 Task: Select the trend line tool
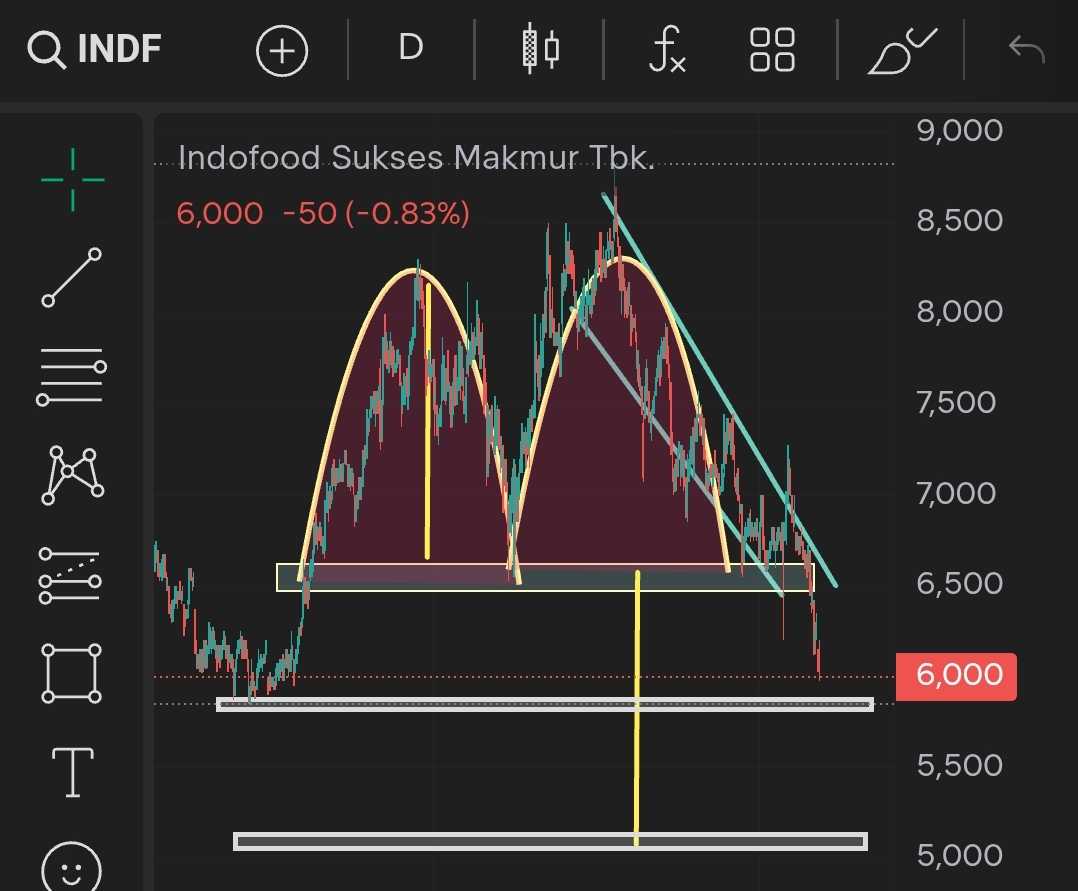(x=72, y=278)
